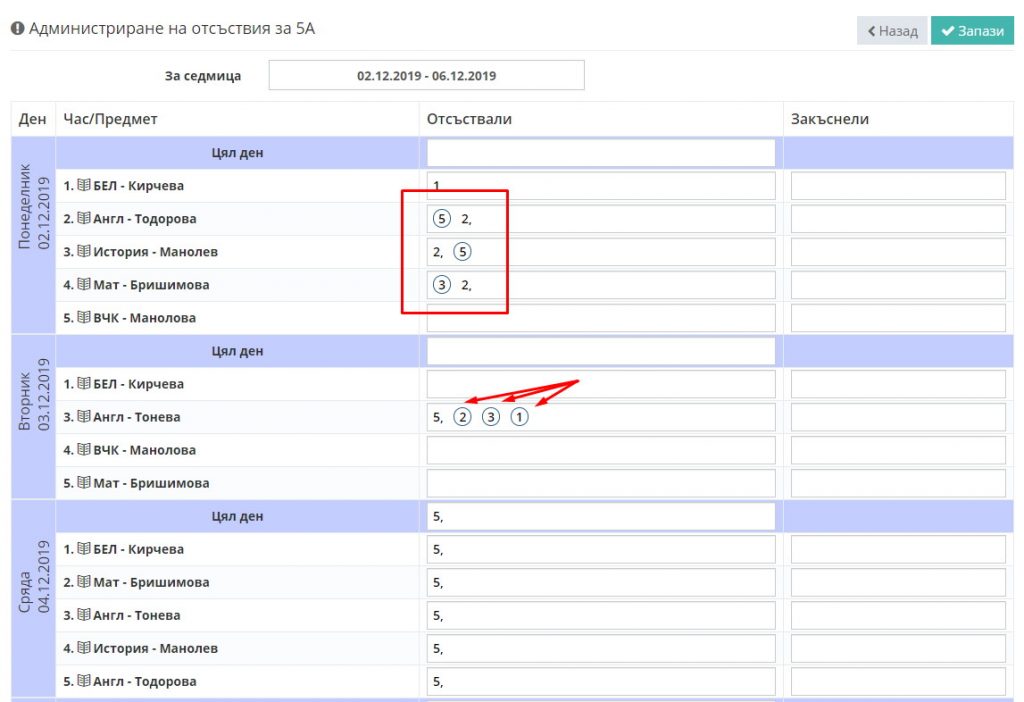This screenshot has height=702, width=1024.
Task: Click the book icon for Англ - Тонева on Tuesday
Action: click(x=84, y=417)
